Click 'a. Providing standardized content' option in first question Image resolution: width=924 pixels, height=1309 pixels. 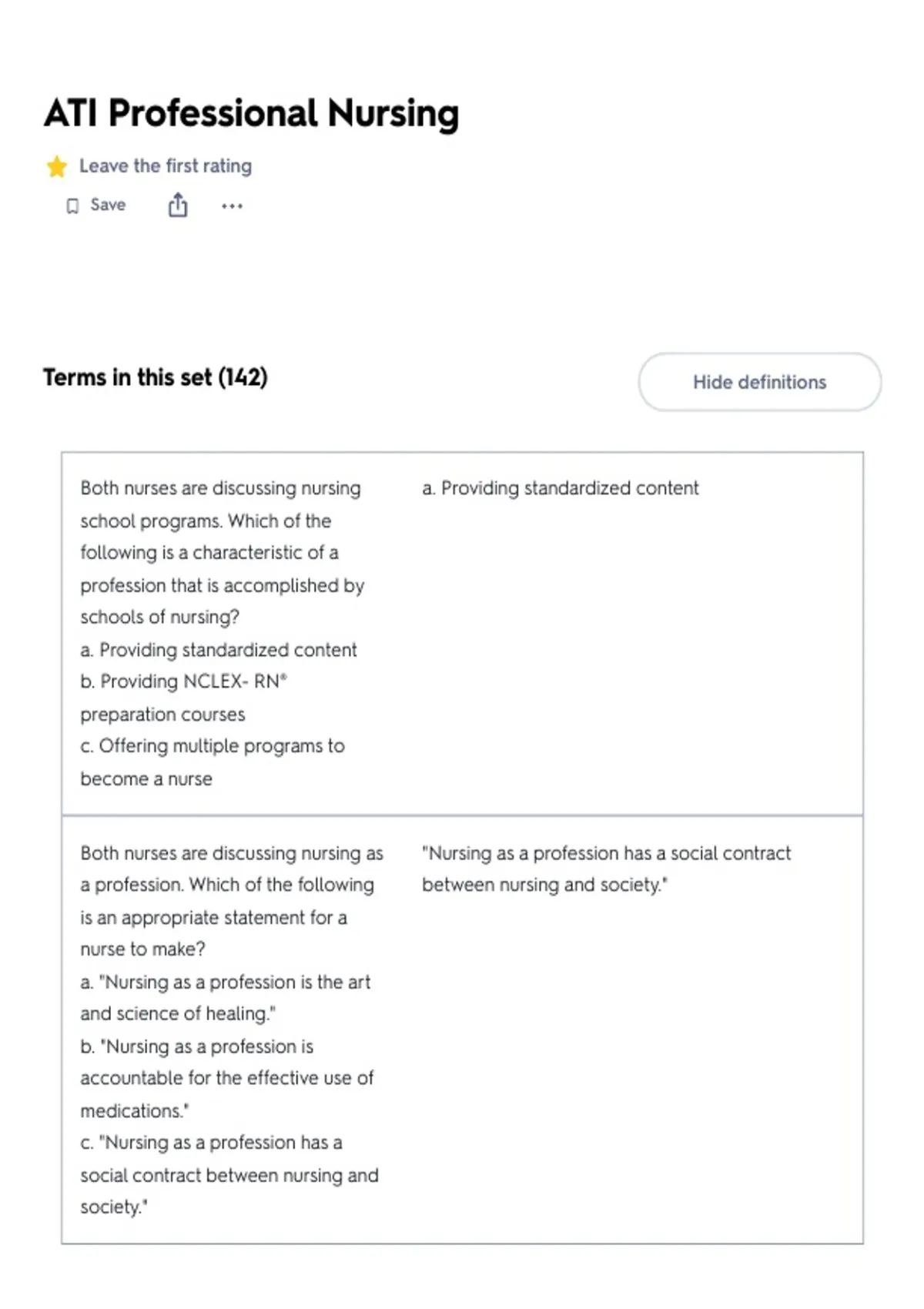click(x=219, y=650)
